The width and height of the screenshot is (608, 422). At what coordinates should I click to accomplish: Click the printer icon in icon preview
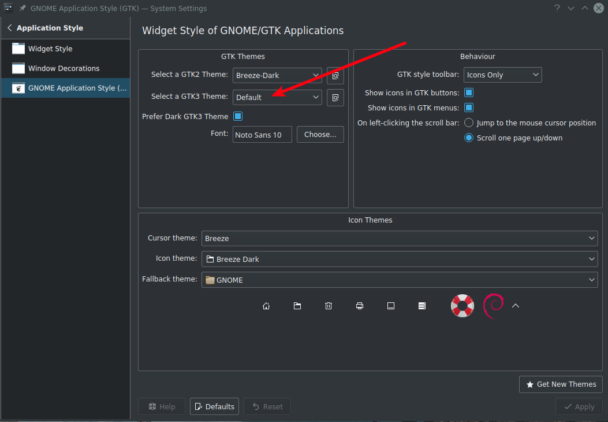[x=359, y=306]
